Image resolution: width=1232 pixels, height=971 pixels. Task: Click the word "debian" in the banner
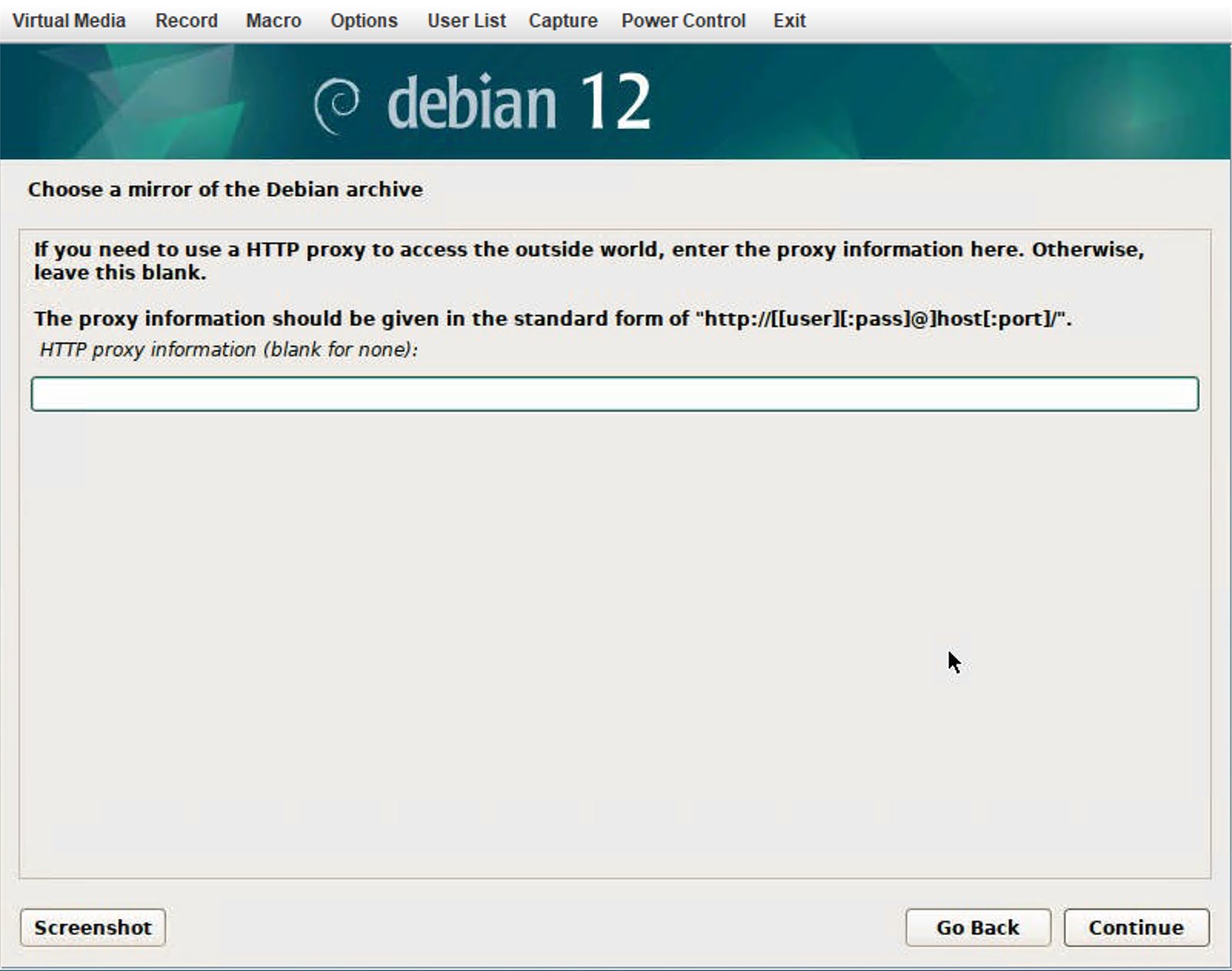pos(471,105)
